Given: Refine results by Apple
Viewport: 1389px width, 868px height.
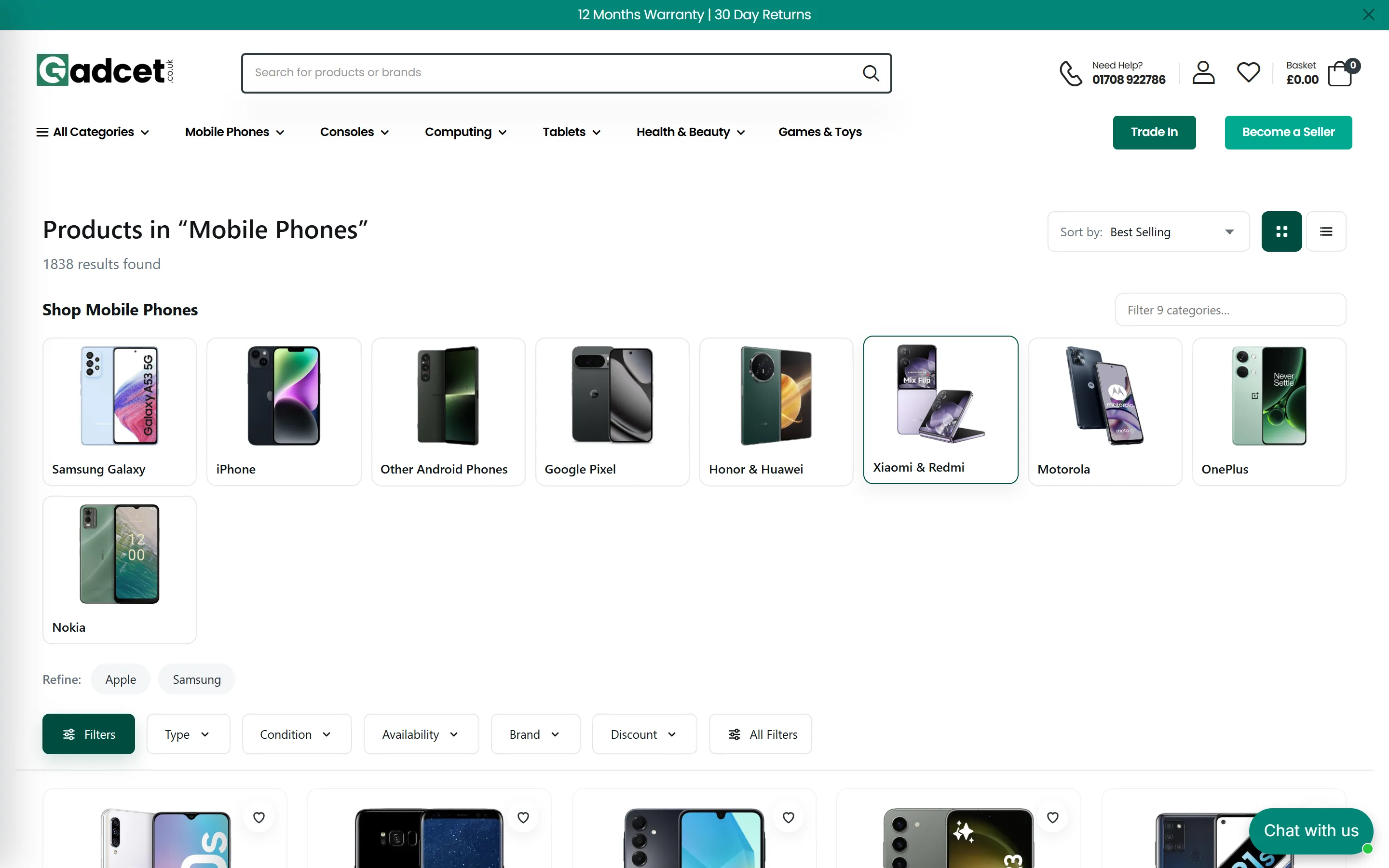Looking at the screenshot, I should tap(121, 679).
